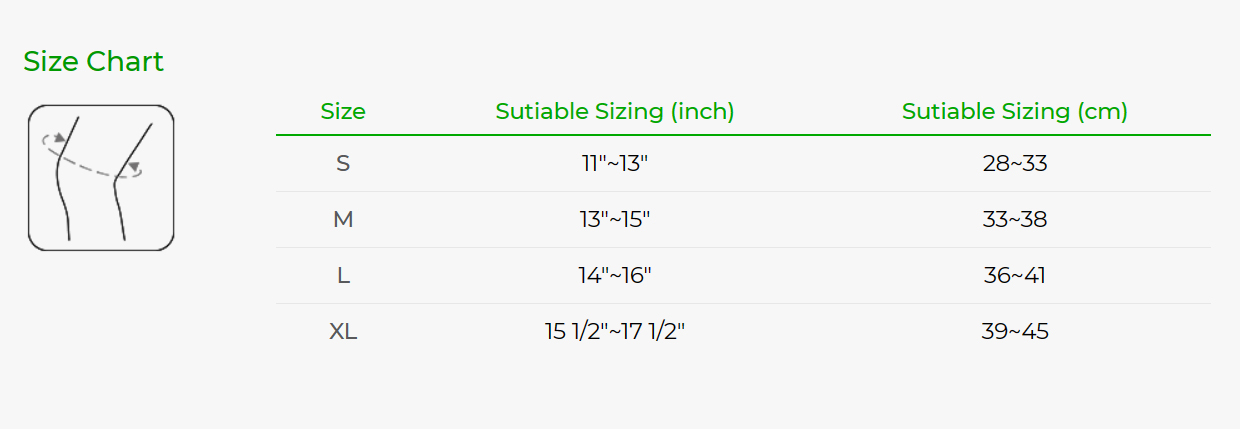Click the 33~38 cm value
1240x429 pixels.
pyautogui.click(x=1015, y=219)
